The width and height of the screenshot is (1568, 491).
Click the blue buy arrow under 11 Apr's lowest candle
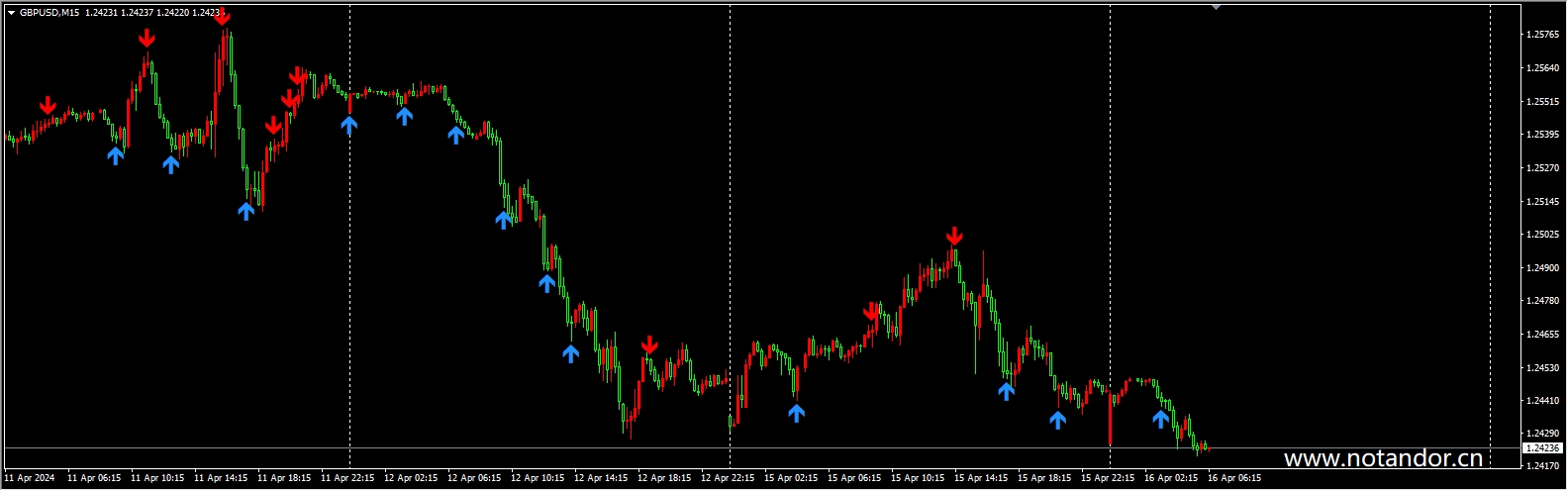pyautogui.click(x=245, y=210)
